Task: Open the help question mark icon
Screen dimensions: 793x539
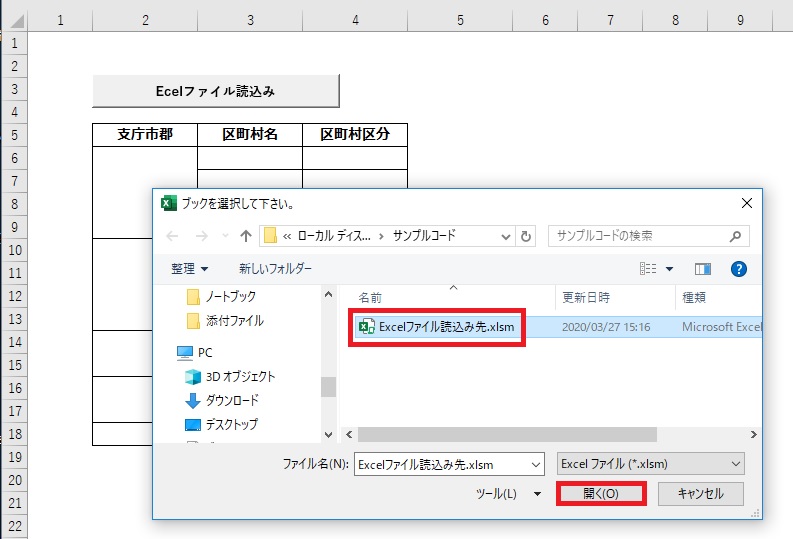Action: 738,269
